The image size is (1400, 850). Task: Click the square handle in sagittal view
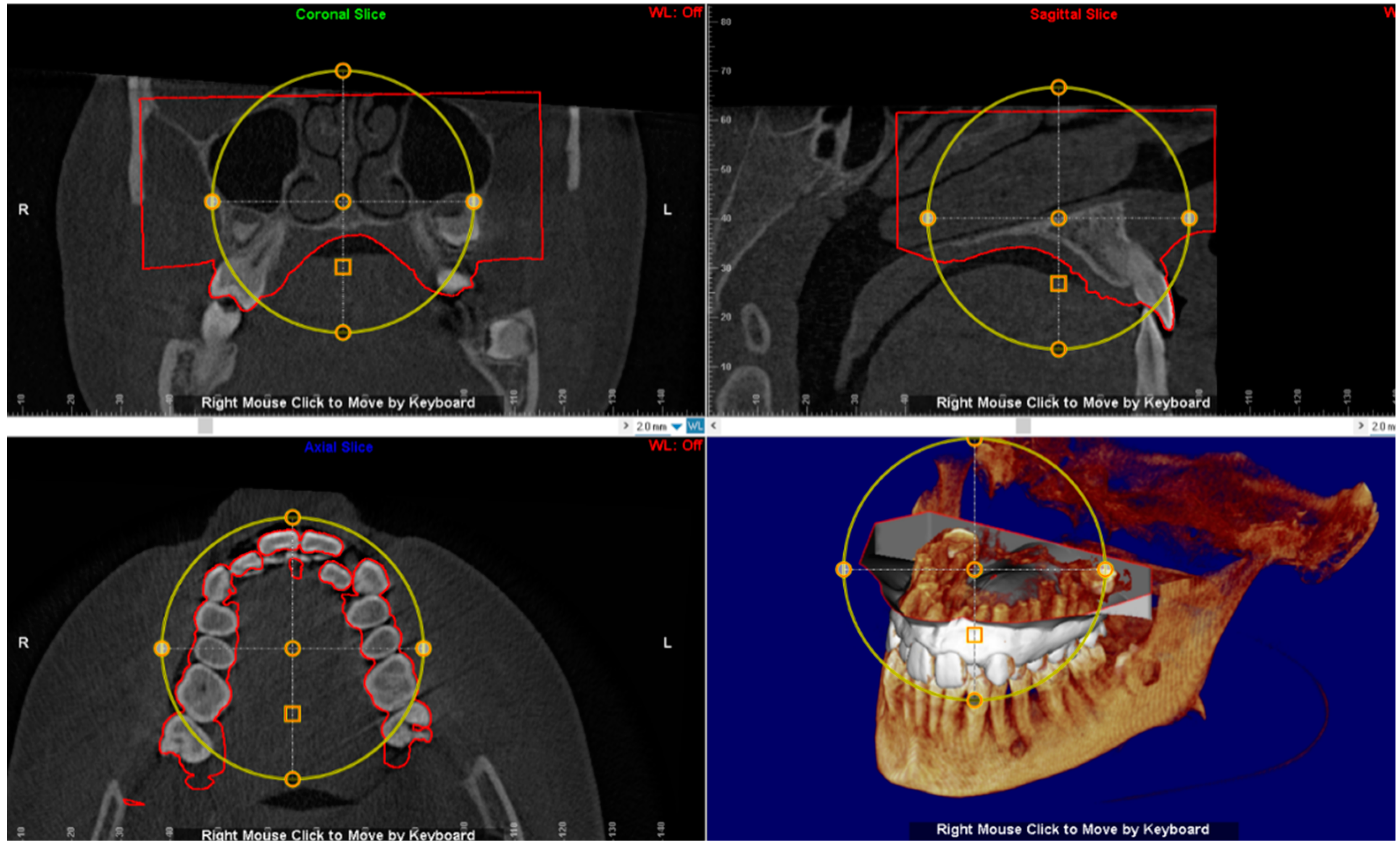[1058, 283]
